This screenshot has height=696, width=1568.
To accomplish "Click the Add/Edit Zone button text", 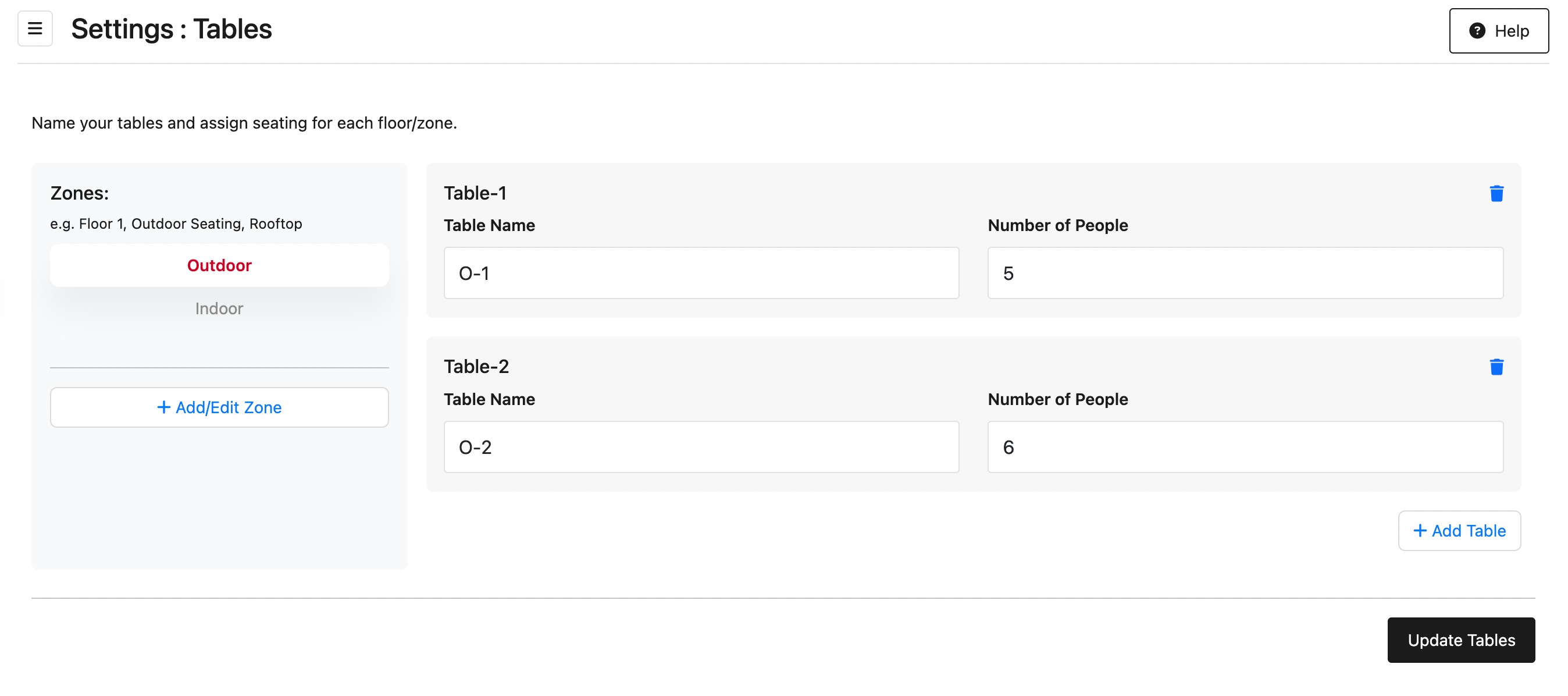I will (x=228, y=407).
